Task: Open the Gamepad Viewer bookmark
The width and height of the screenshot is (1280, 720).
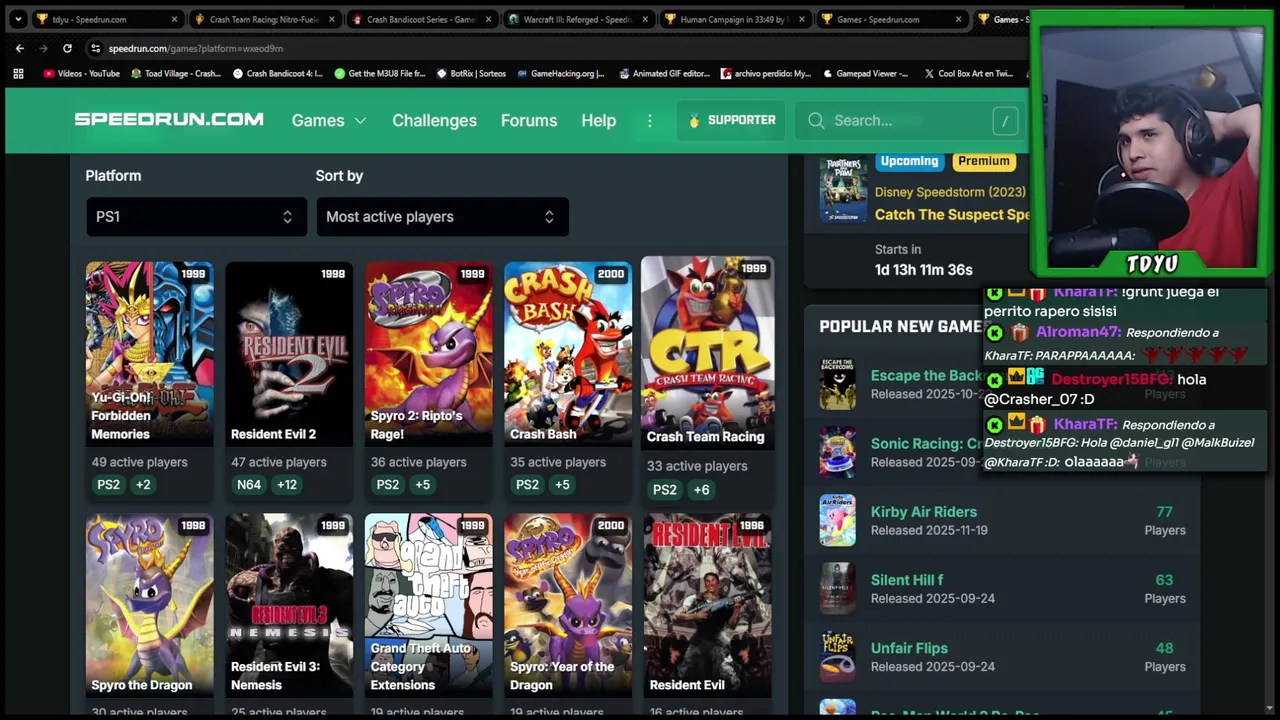Action: click(865, 73)
